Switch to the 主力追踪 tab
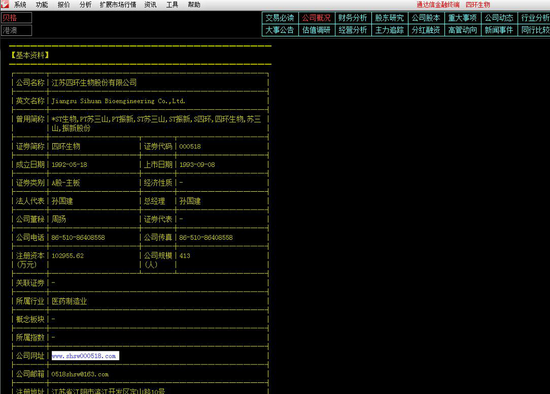The height and width of the screenshot is (394, 550). pyautogui.click(x=389, y=30)
